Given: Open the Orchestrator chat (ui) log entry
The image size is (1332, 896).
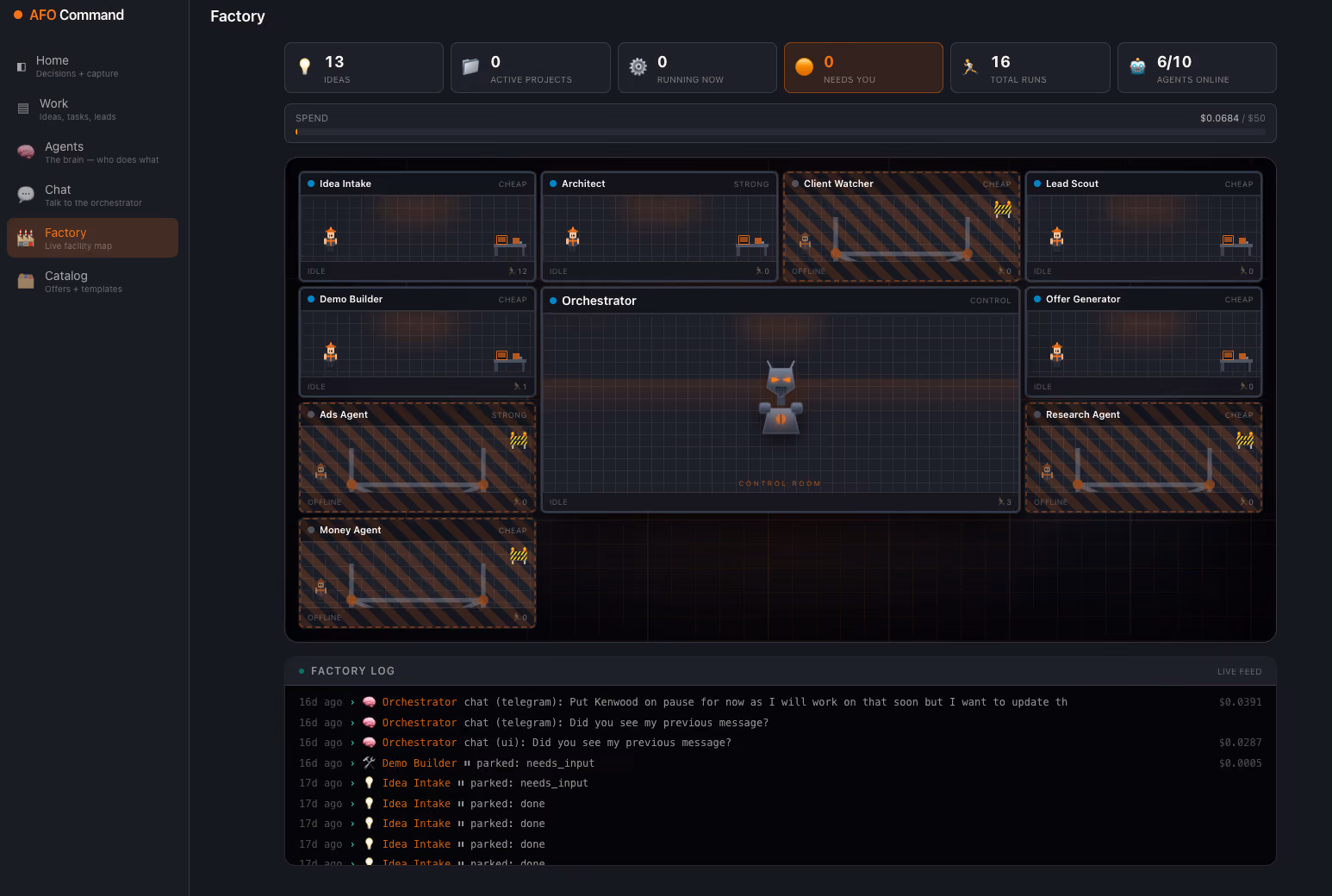Looking at the screenshot, I should 781,743.
